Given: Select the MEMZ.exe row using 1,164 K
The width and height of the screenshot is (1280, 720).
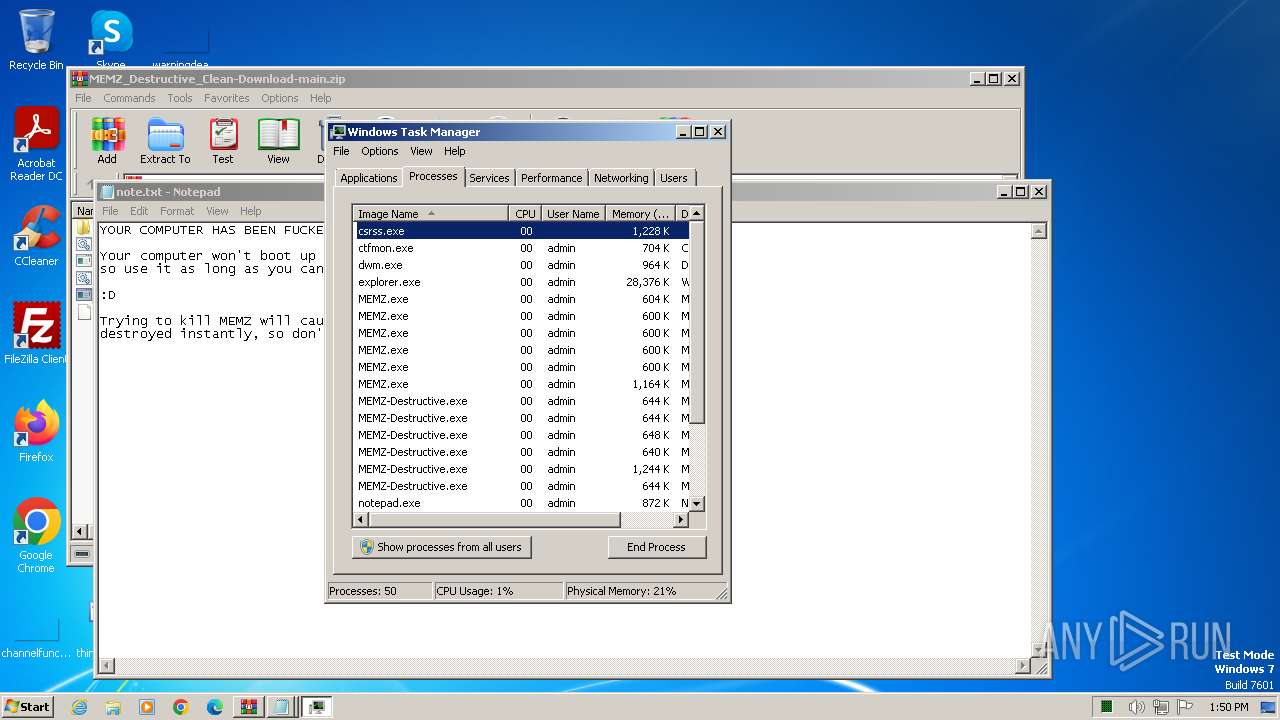Looking at the screenshot, I should (521, 384).
